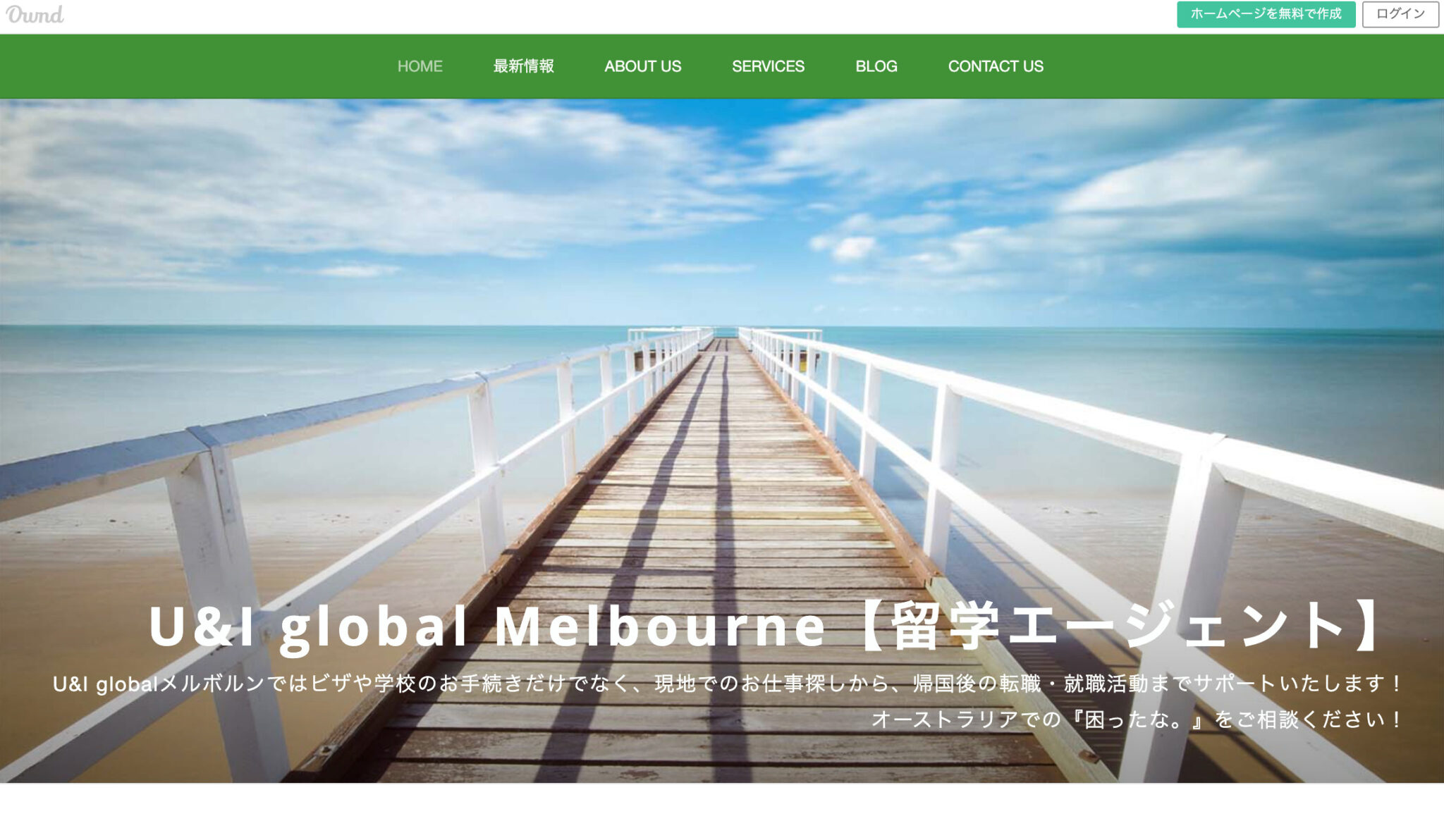Click the far end of the pier at horizon
This screenshot has height=840, width=1444.
pos(725,337)
